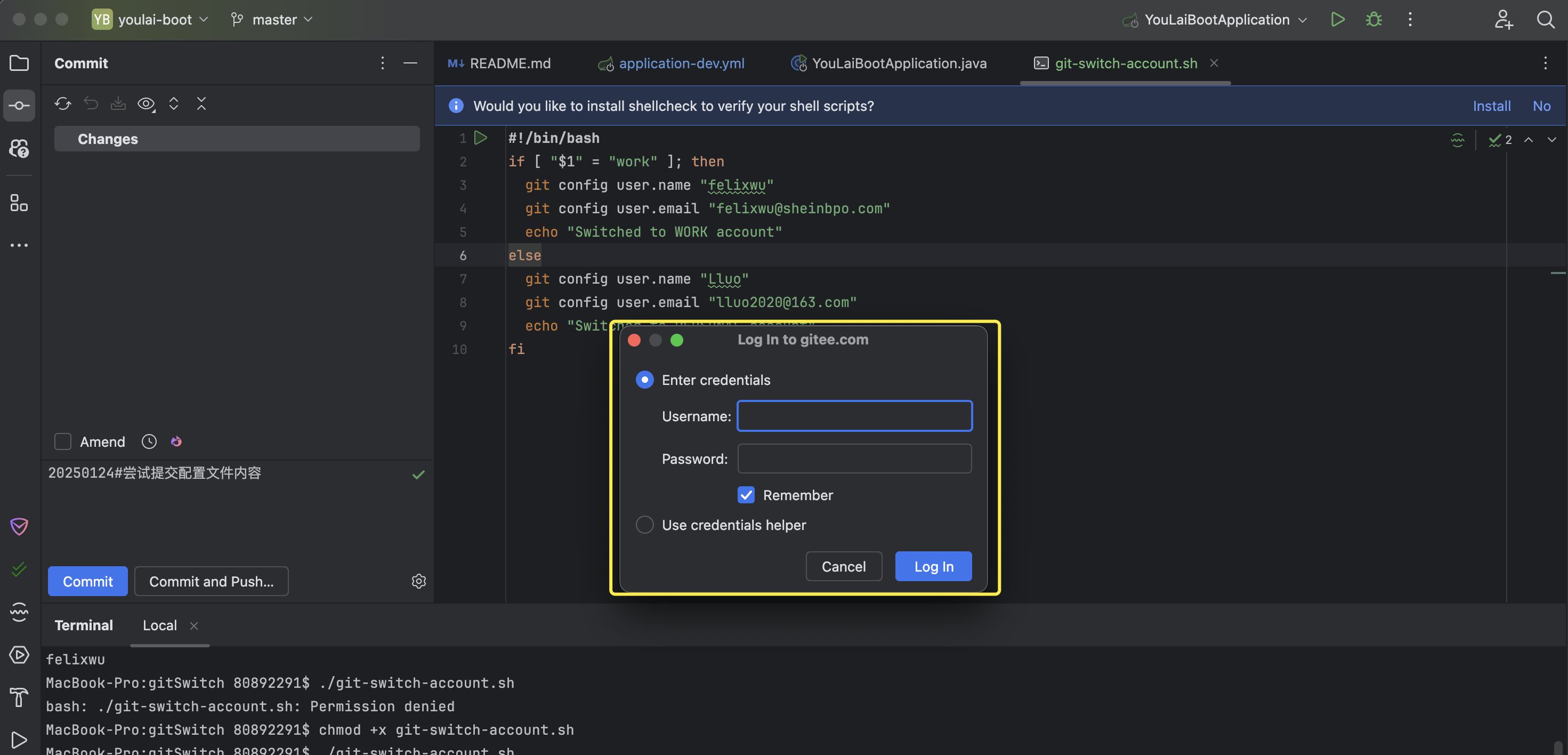Open Code With Me add-user icon
This screenshot has height=755, width=1568.
click(x=1504, y=20)
